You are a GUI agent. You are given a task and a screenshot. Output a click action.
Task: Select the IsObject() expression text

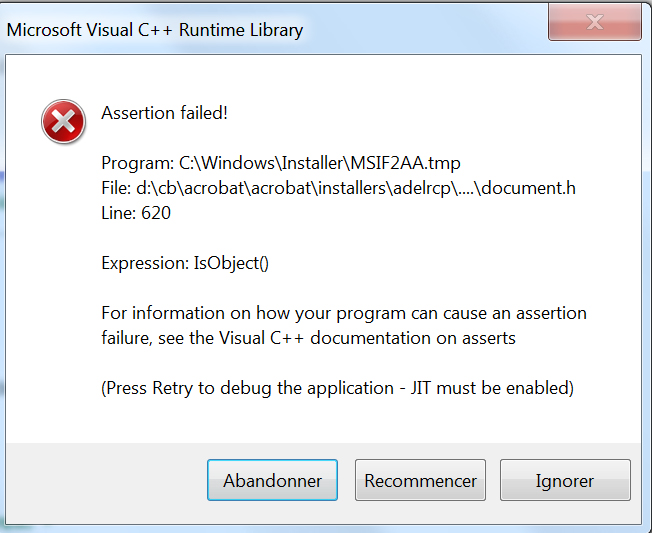tap(231, 263)
